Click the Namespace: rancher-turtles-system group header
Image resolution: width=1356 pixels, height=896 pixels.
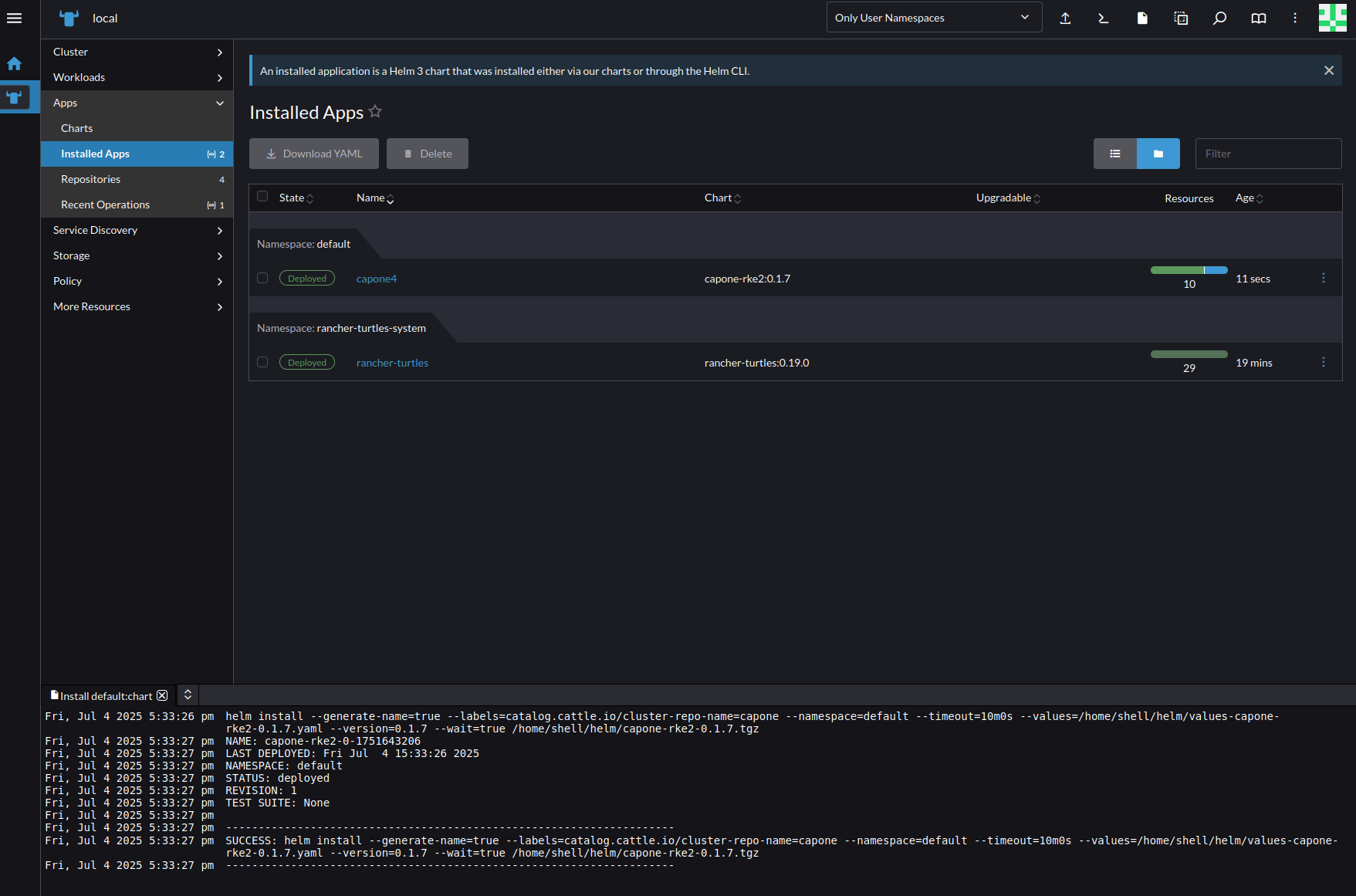coord(341,328)
